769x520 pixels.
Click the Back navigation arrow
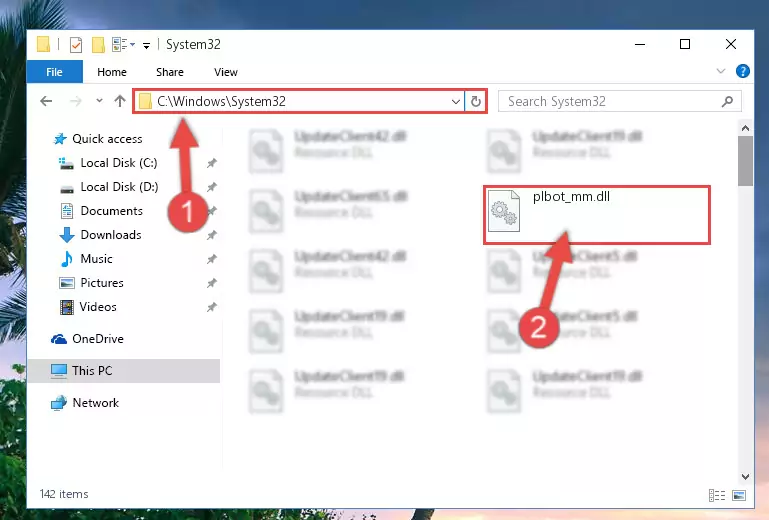click(46, 101)
